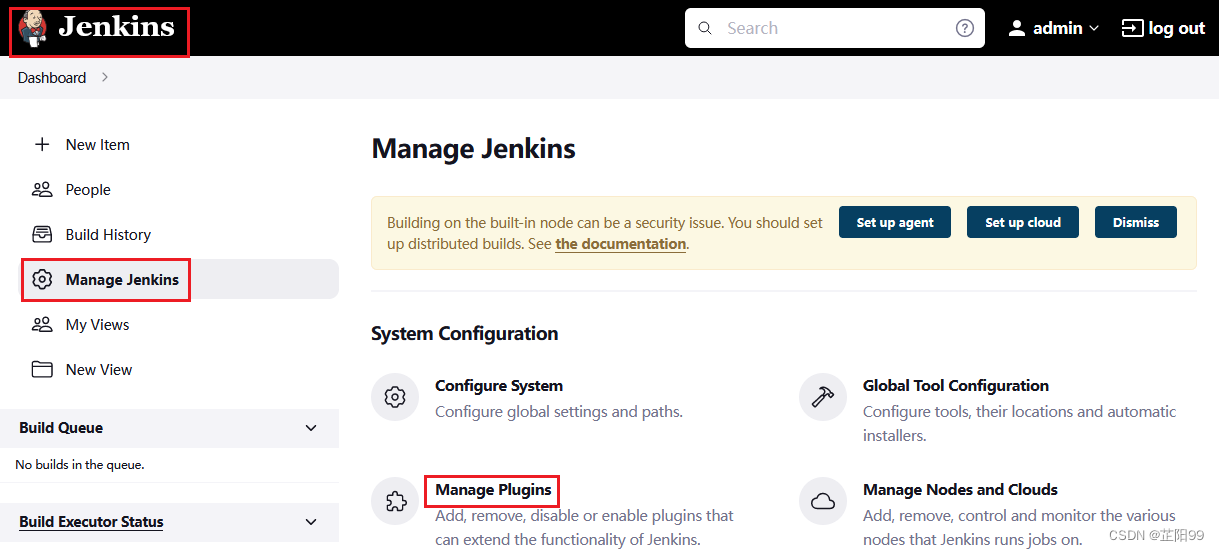The width and height of the screenshot is (1219, 551).
Task: Focus the Search input field
Action: tap(835, 28)
